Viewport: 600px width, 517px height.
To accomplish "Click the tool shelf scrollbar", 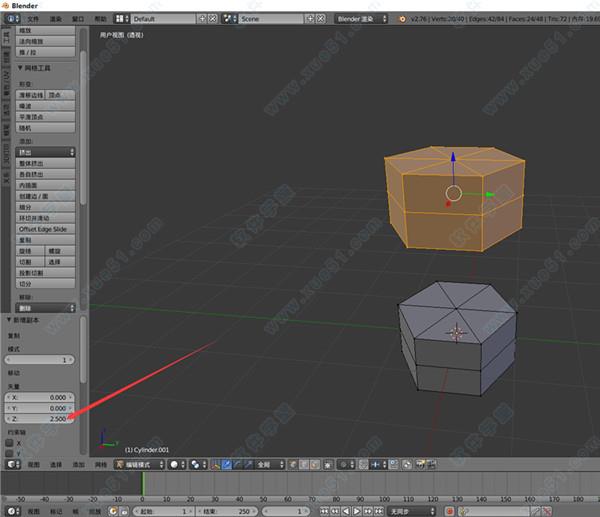I will [83, 126].
